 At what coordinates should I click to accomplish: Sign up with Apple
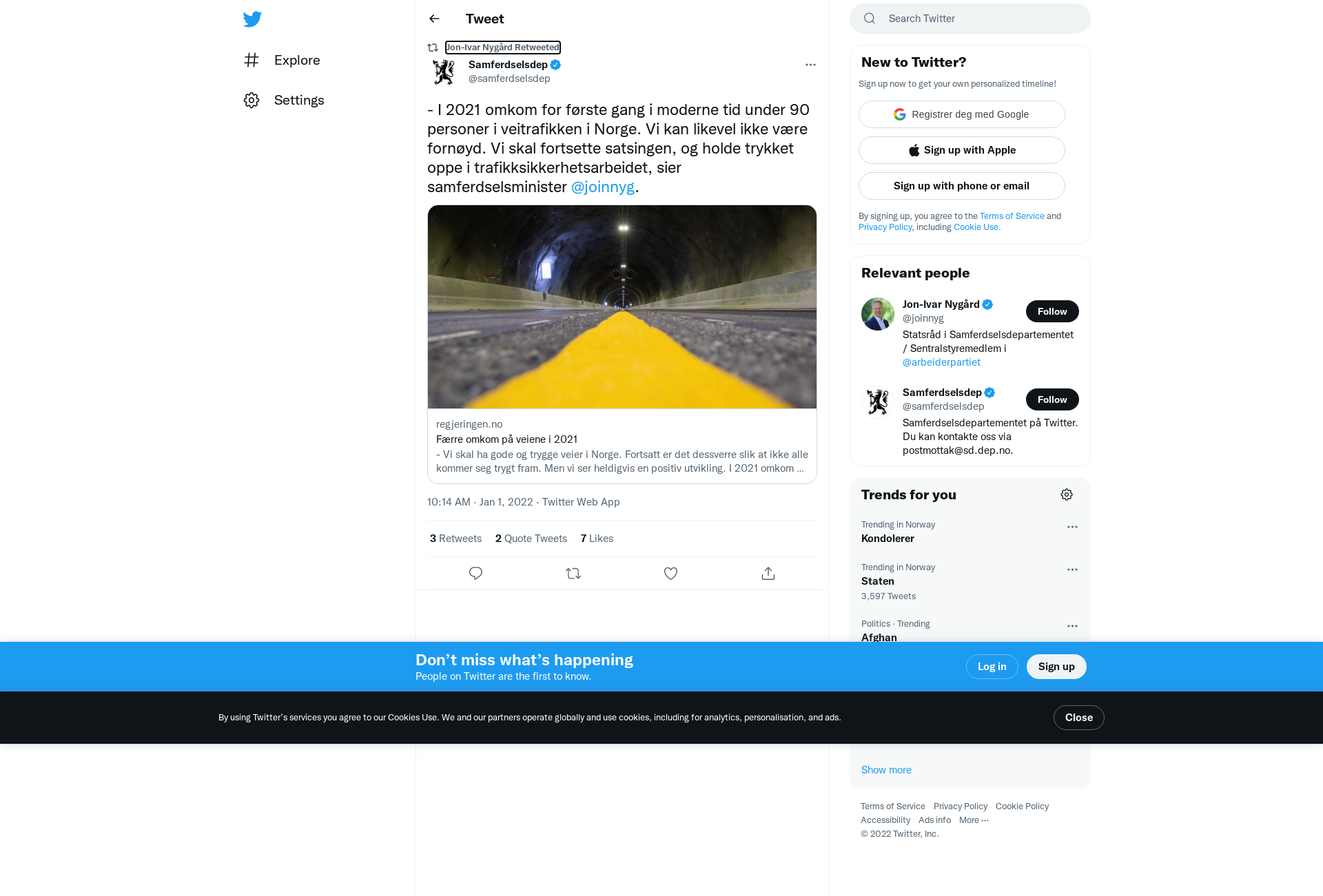point(962,150)
